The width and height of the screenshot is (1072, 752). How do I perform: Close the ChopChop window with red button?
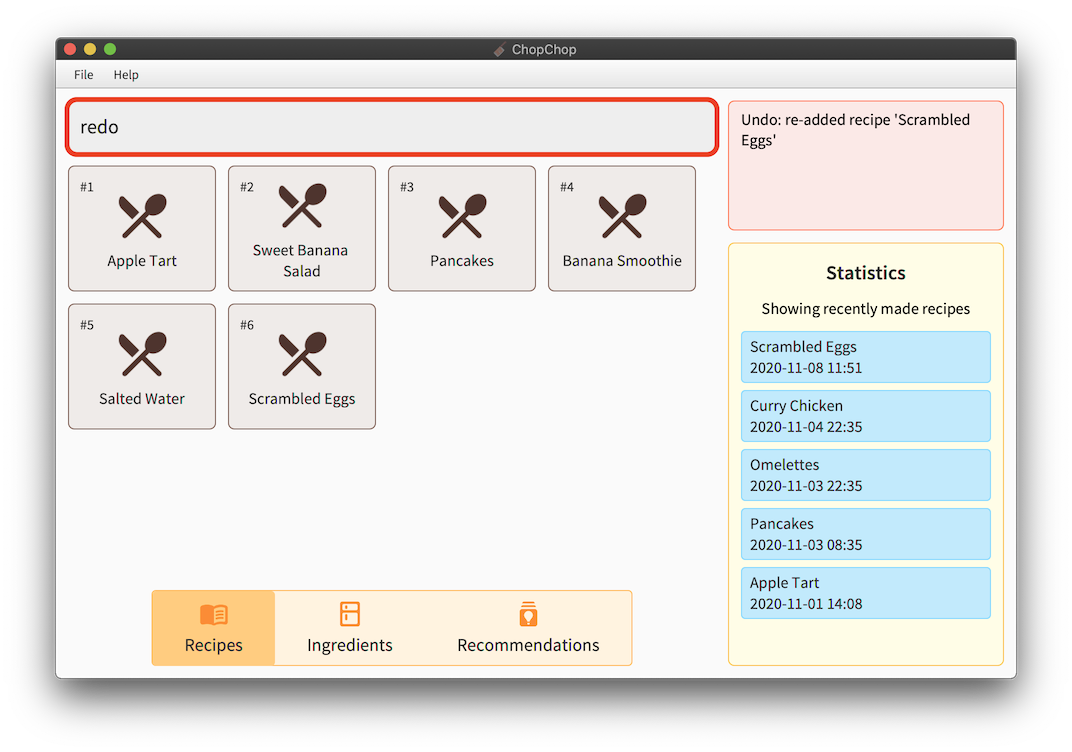(70, 49)
